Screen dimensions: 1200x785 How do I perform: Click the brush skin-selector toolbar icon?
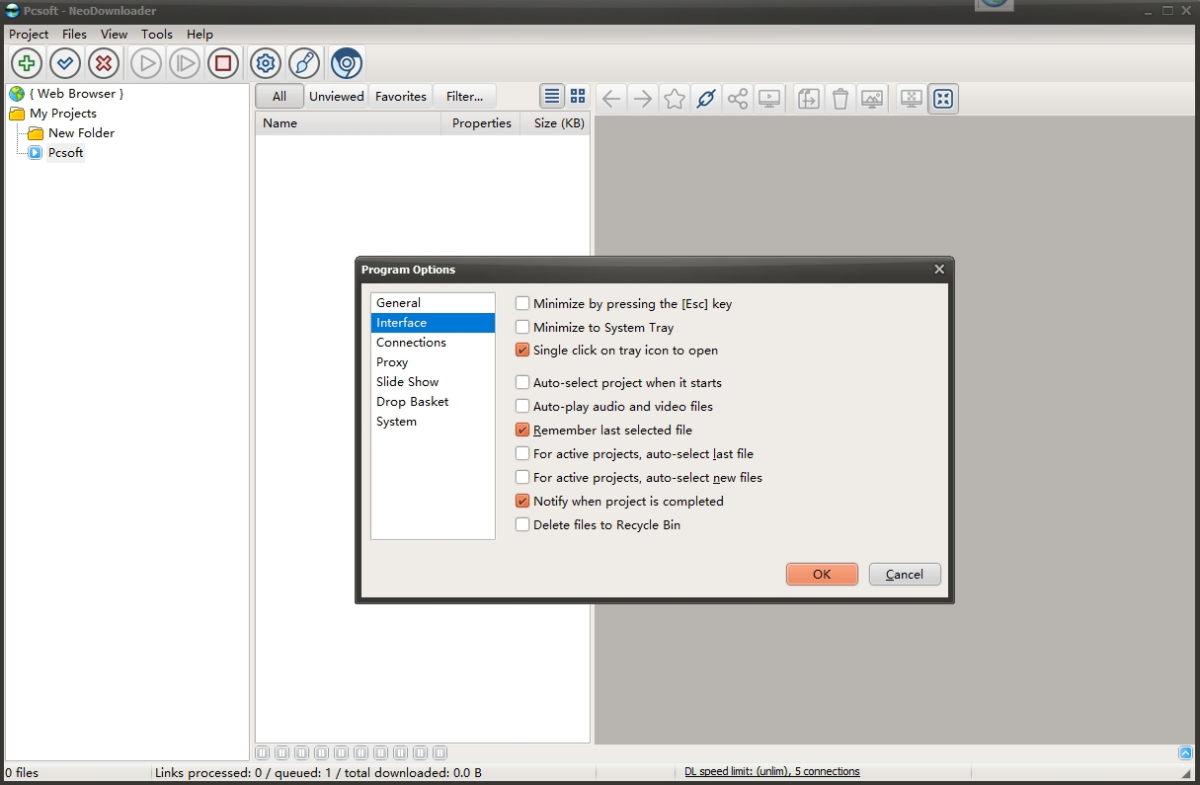point(304,62)
